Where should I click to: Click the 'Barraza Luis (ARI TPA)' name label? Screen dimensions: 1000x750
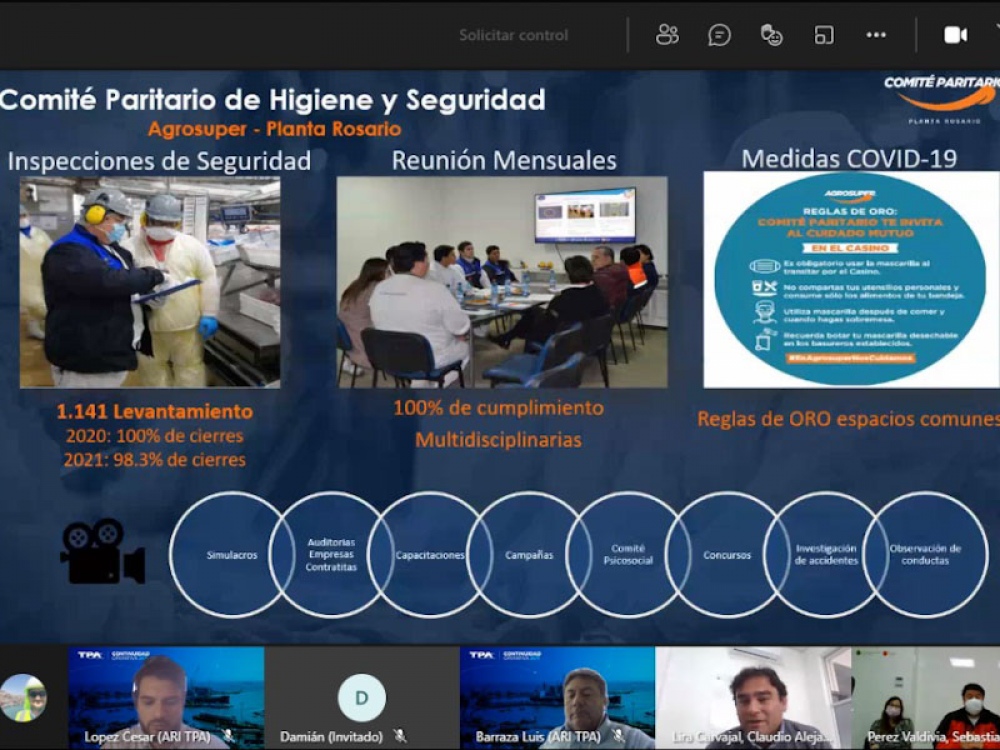point(538,737)
